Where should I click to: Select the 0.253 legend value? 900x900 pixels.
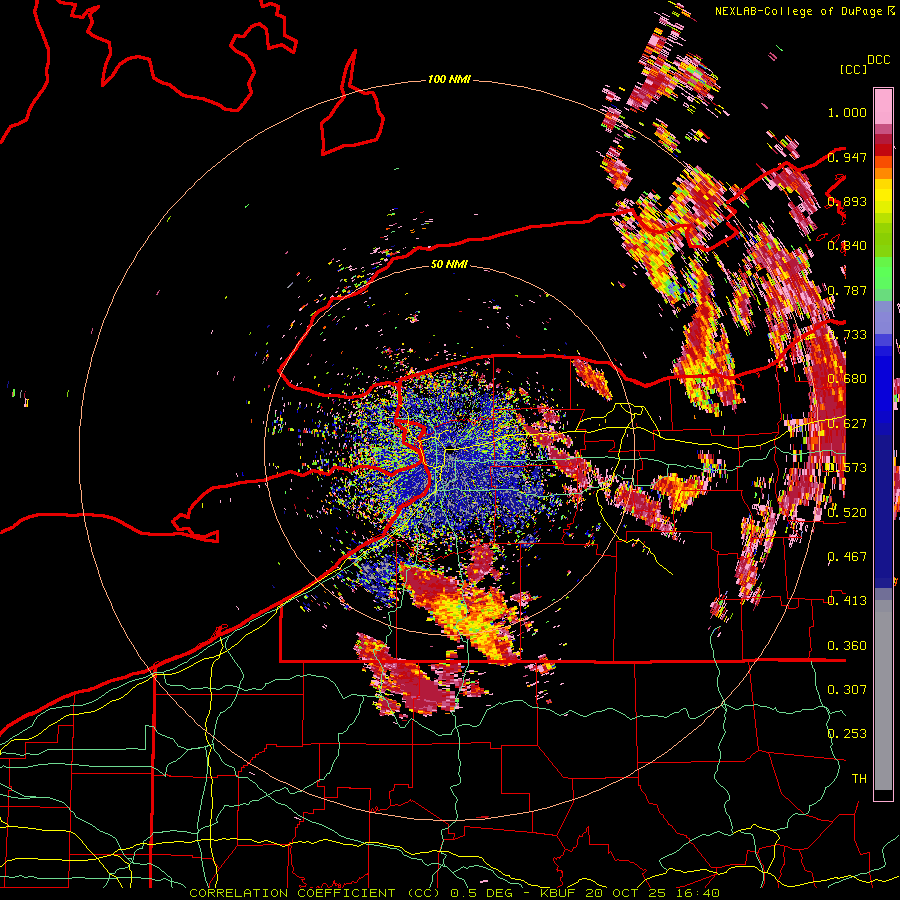(847, 734)
